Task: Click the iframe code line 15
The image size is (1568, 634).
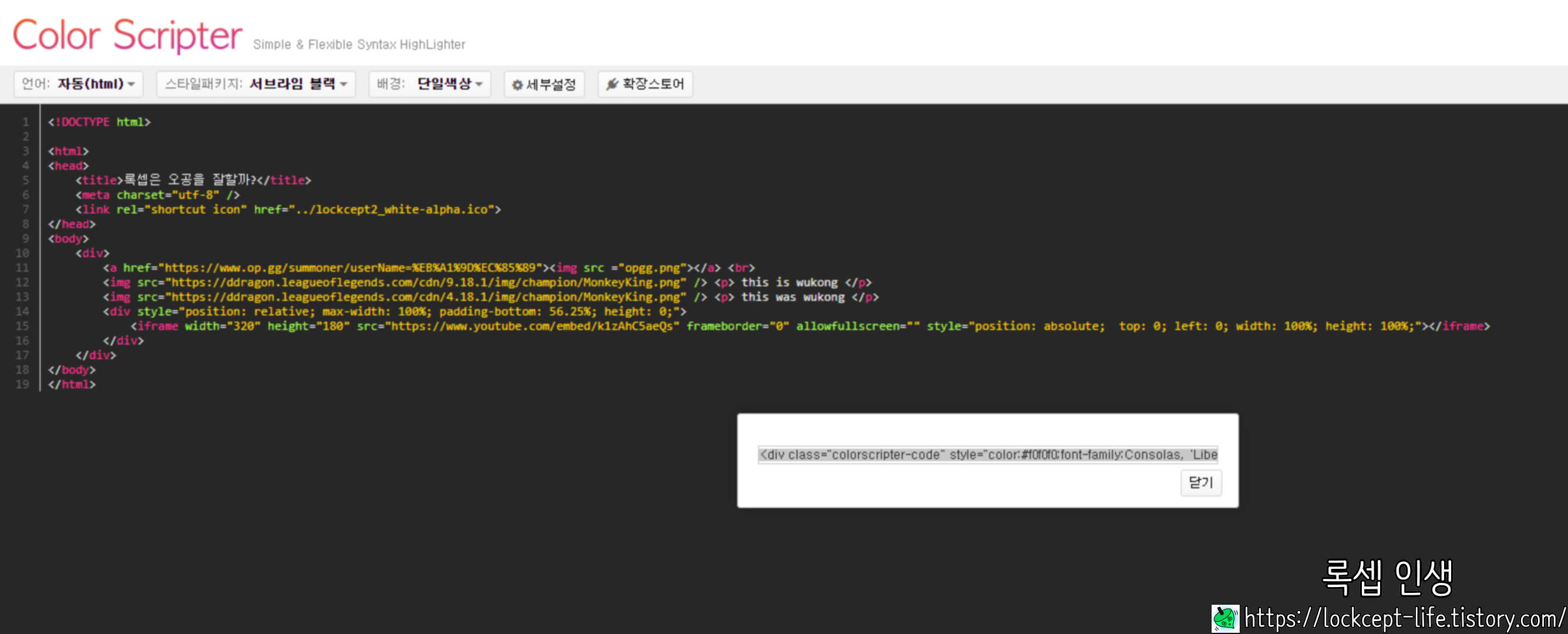Action: [x=810, y=326]
